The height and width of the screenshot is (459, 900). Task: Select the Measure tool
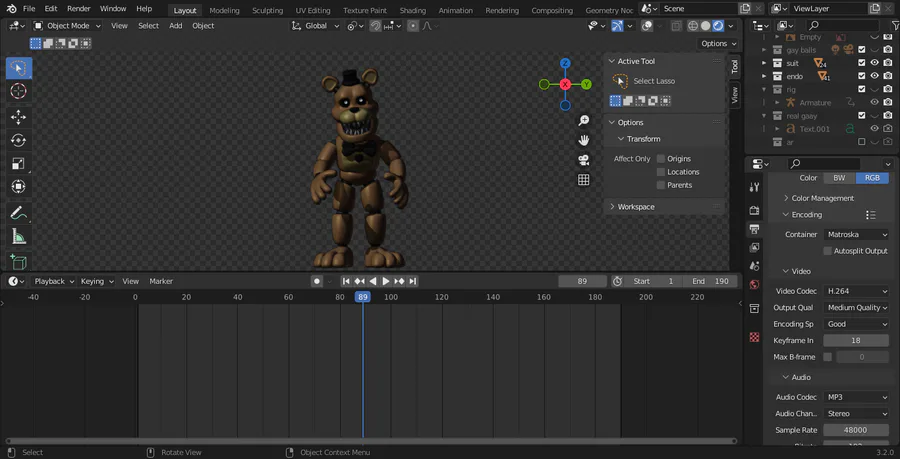(x=18, y=236)
